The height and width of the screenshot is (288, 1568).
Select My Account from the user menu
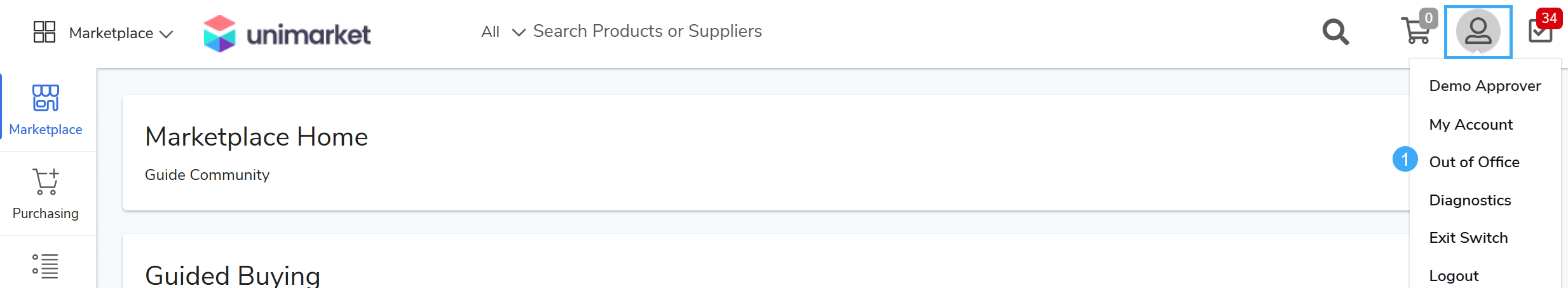pyautogui.click(x=1471, y=125)
